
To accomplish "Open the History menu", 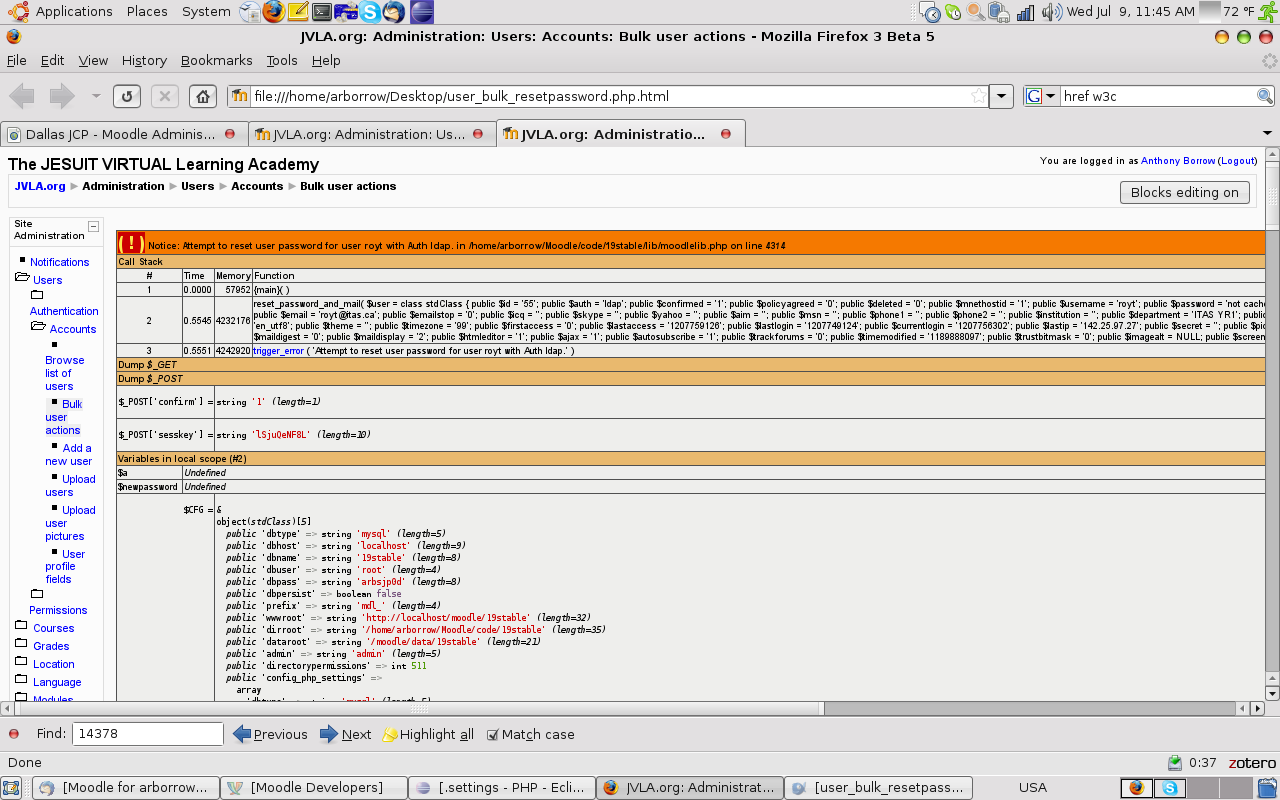I will (144, 60).
